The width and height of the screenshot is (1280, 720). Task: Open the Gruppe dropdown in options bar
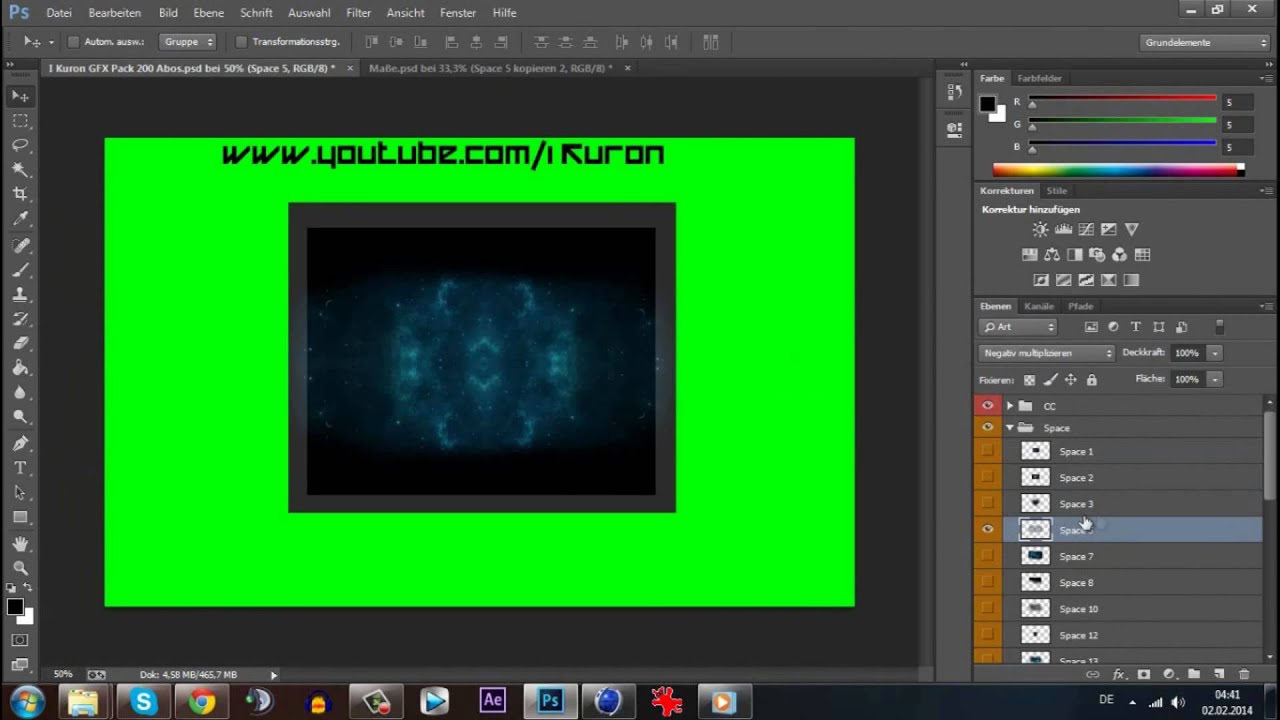tap(187, 42)
